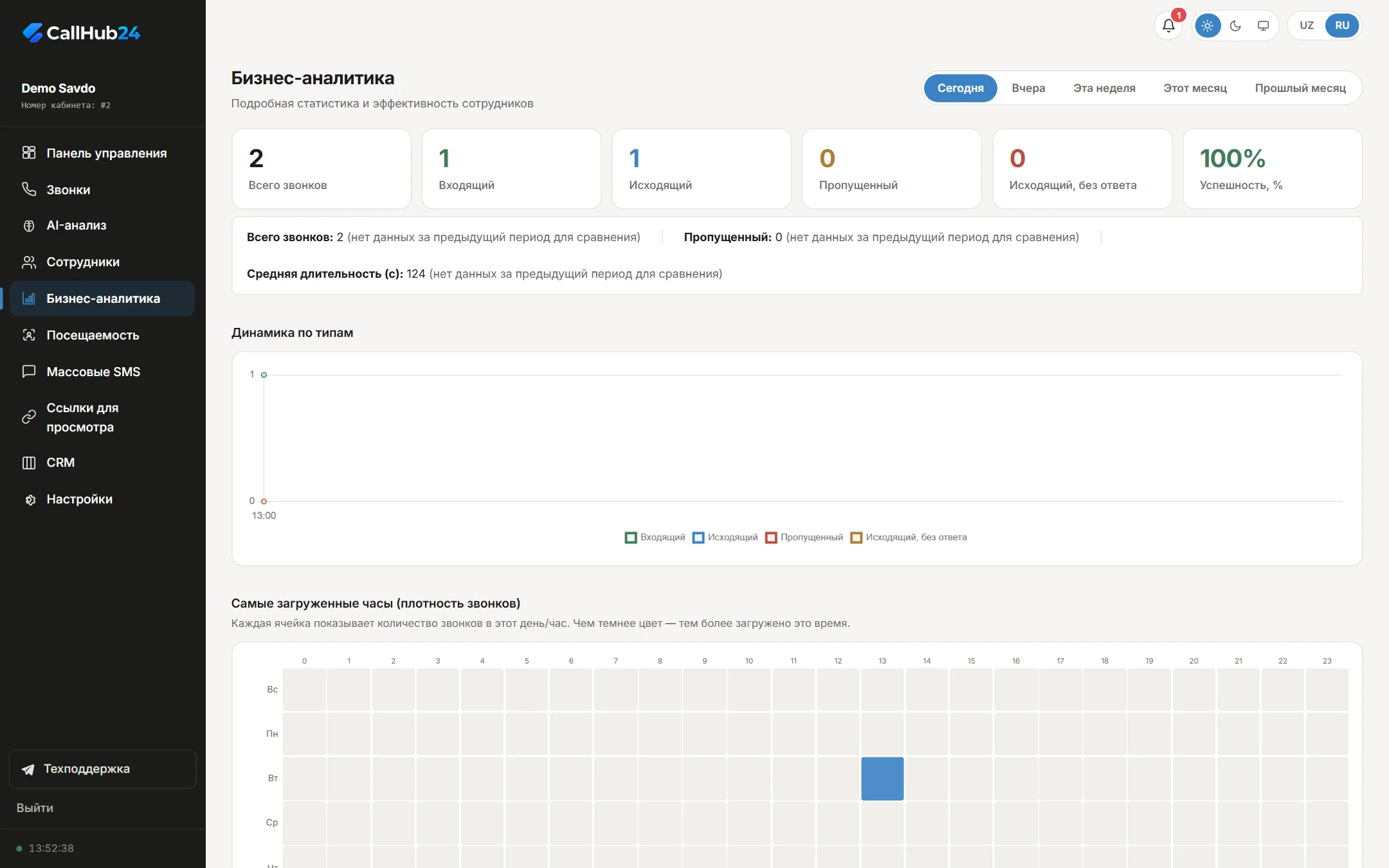Click the CRM columns icon

29,463
